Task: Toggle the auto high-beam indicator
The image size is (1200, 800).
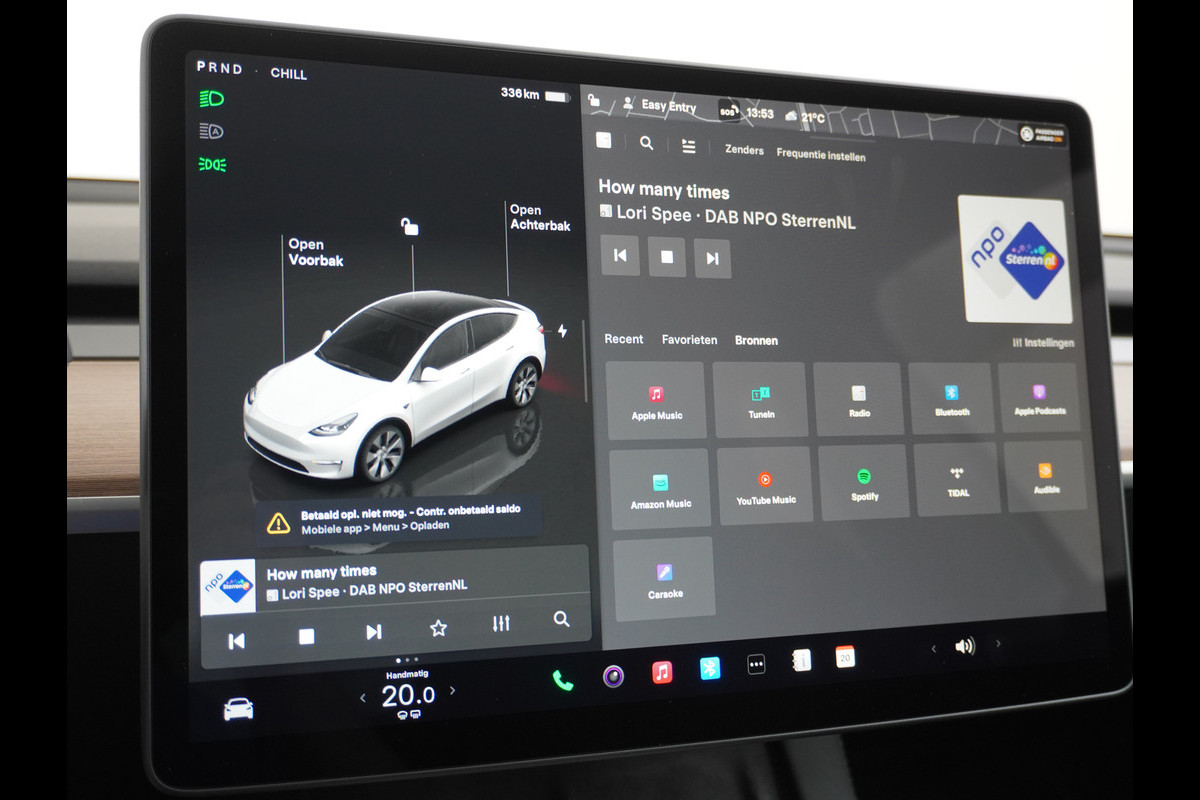Action: 211,131
